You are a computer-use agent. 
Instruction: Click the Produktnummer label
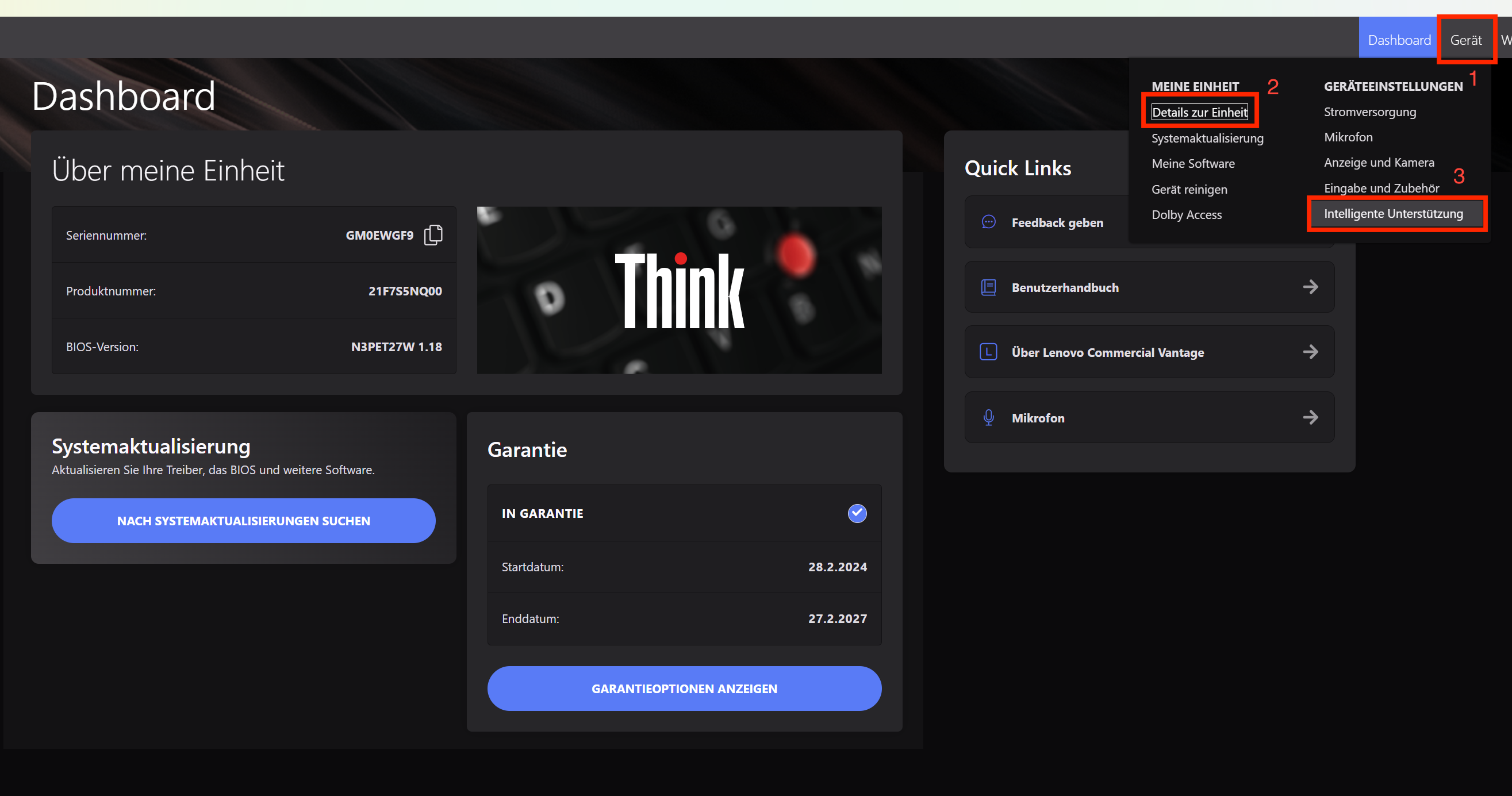pyautogui.click(x=111, y=291)
